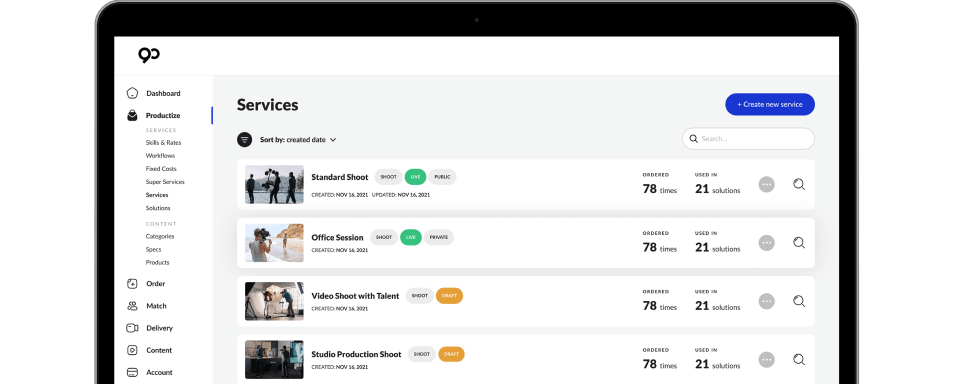Click 21 solutions on Office Session row
The height and width of the screenshot is (384, 956).
coord(718,248)
